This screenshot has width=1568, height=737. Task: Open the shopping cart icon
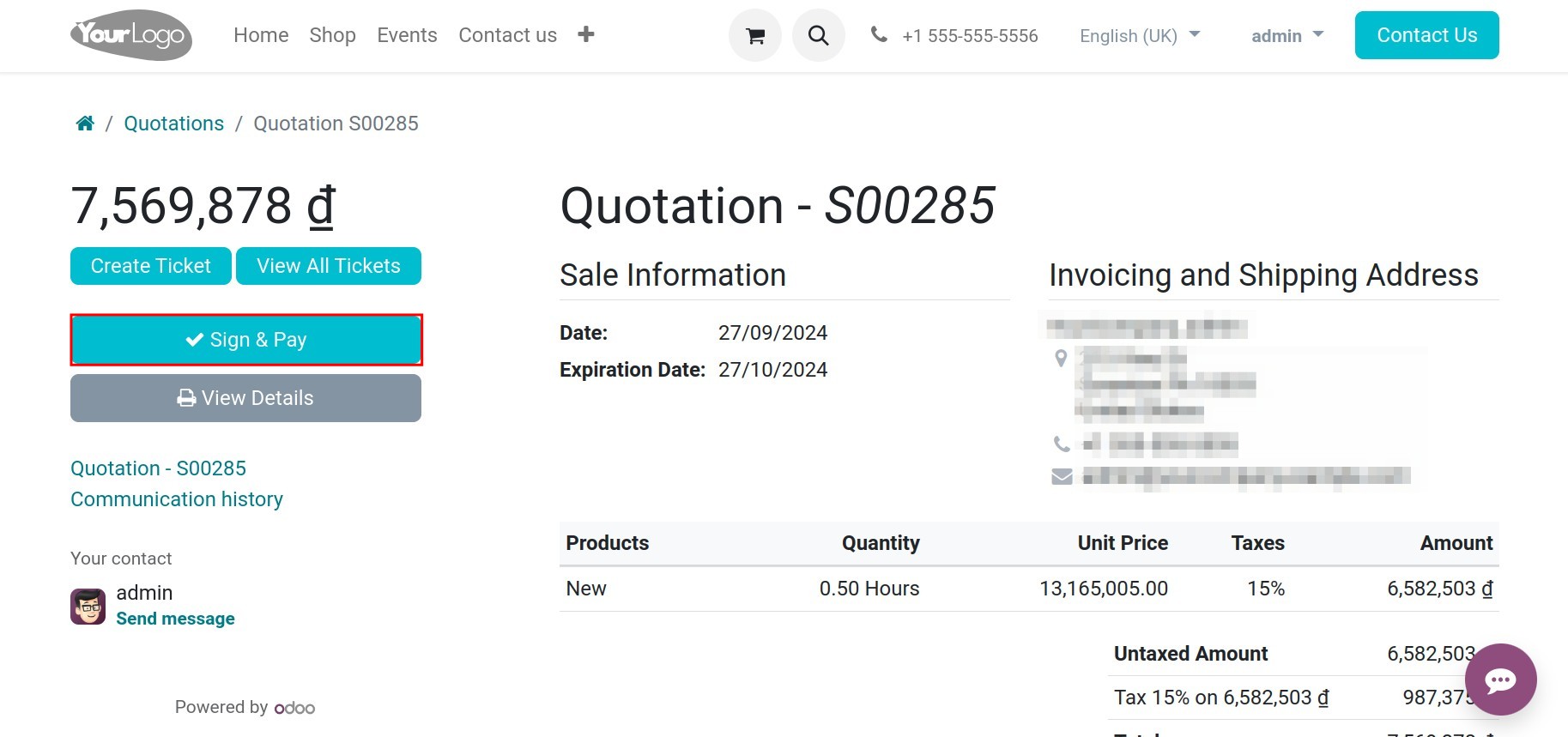click(755, 35)
